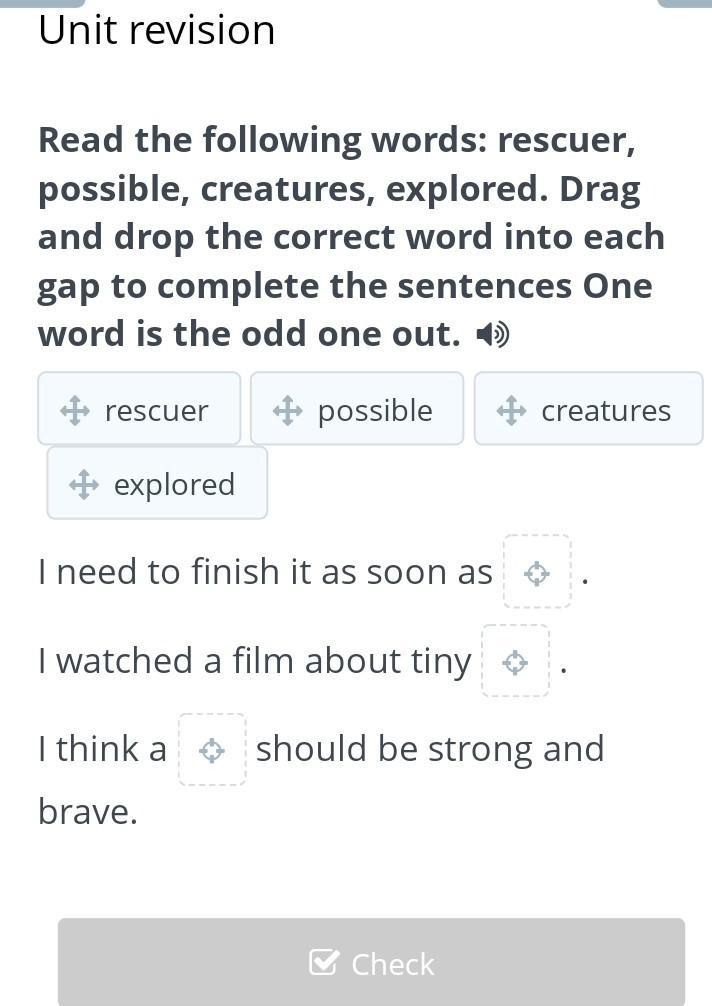The height and width of the screenshot is (1006, 712).
Task: Click the target icon after 'I think a'
Action: pyautogui.click(x=212, y=751)
